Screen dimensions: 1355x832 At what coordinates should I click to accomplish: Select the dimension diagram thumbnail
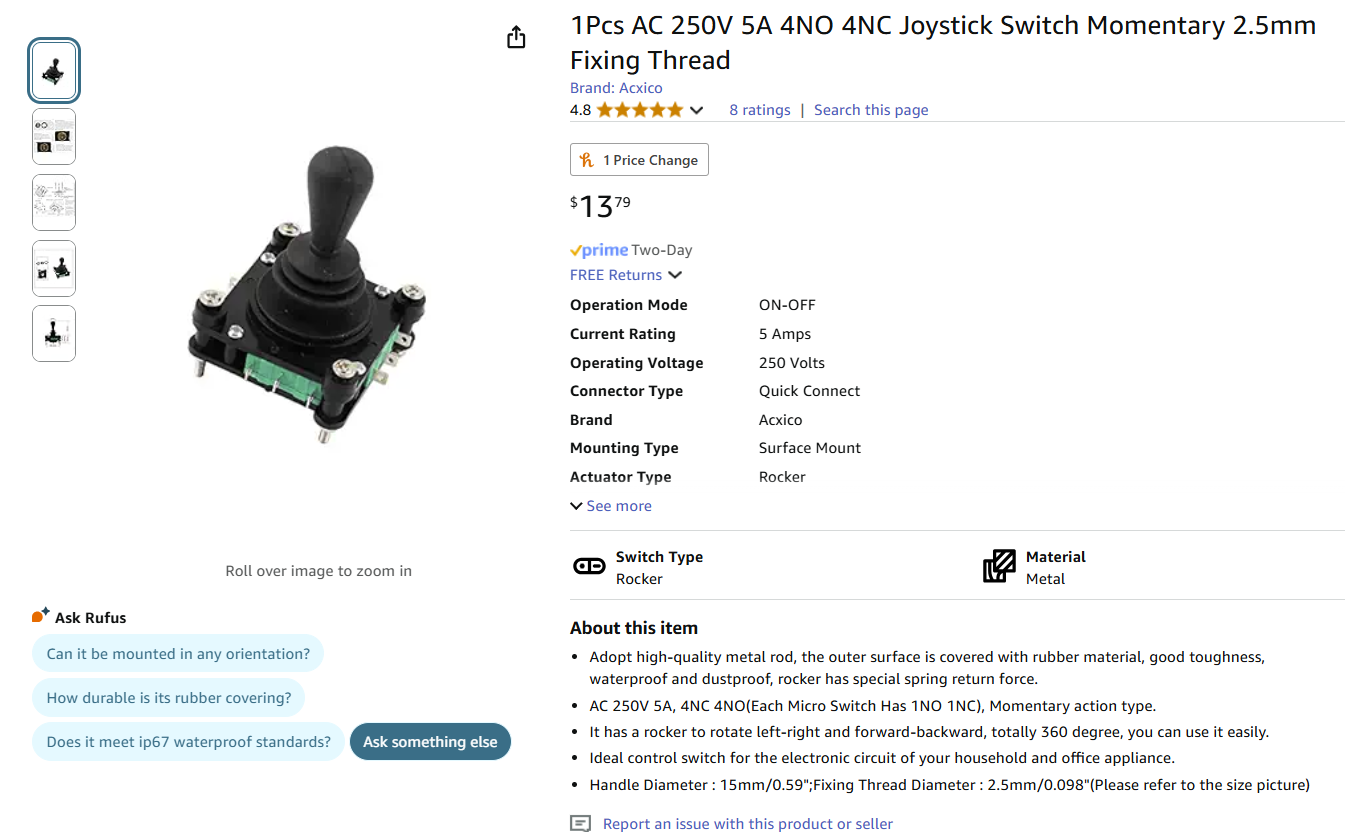point(54,203)
